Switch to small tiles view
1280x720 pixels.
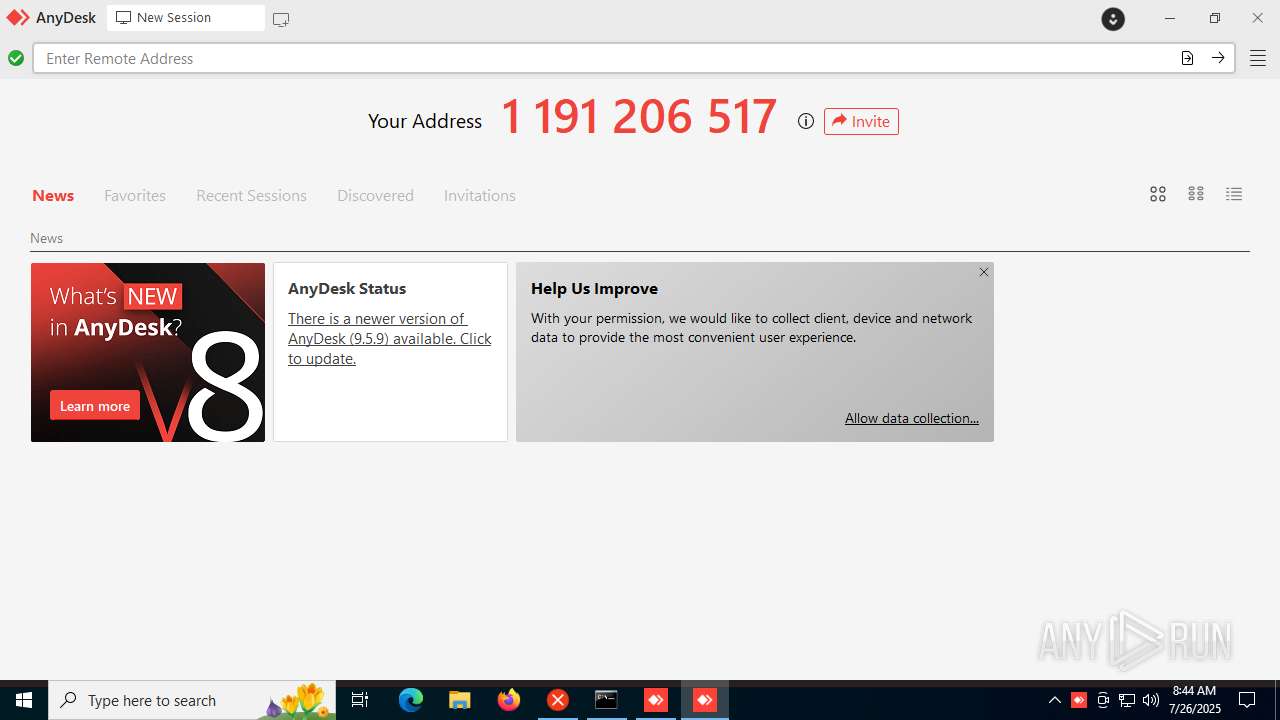click(x=1196, y=194)
